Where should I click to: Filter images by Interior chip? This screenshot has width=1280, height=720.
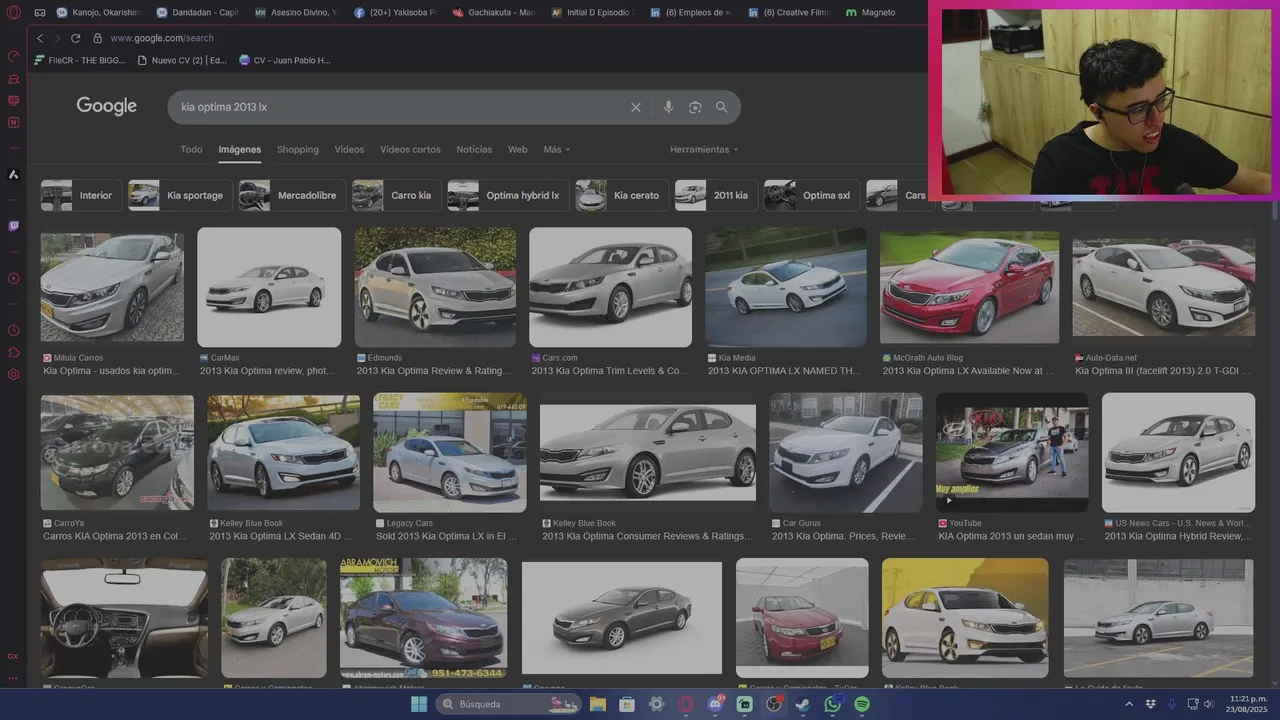[82, 195]
